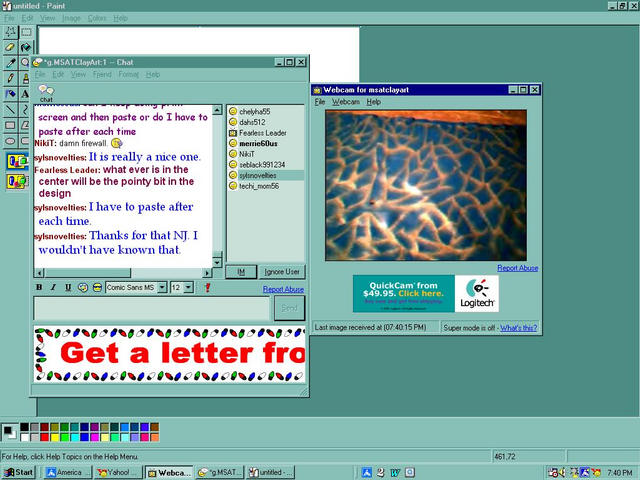Viewport: 640px width, 480px height.
Task: Toggle Bold formatting in chat
Action: click(x=39, y=287)
